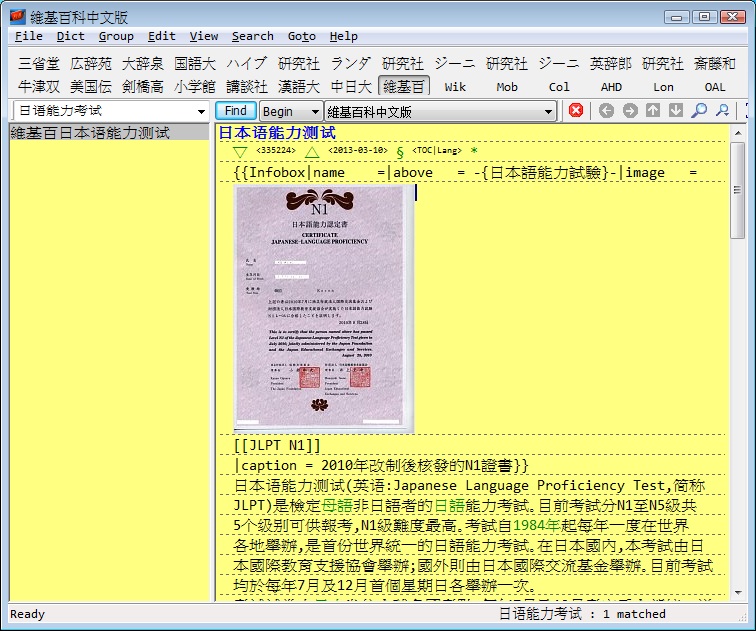
Task: Select the 斎藤和 dictionary
Action: coord(715,64)
